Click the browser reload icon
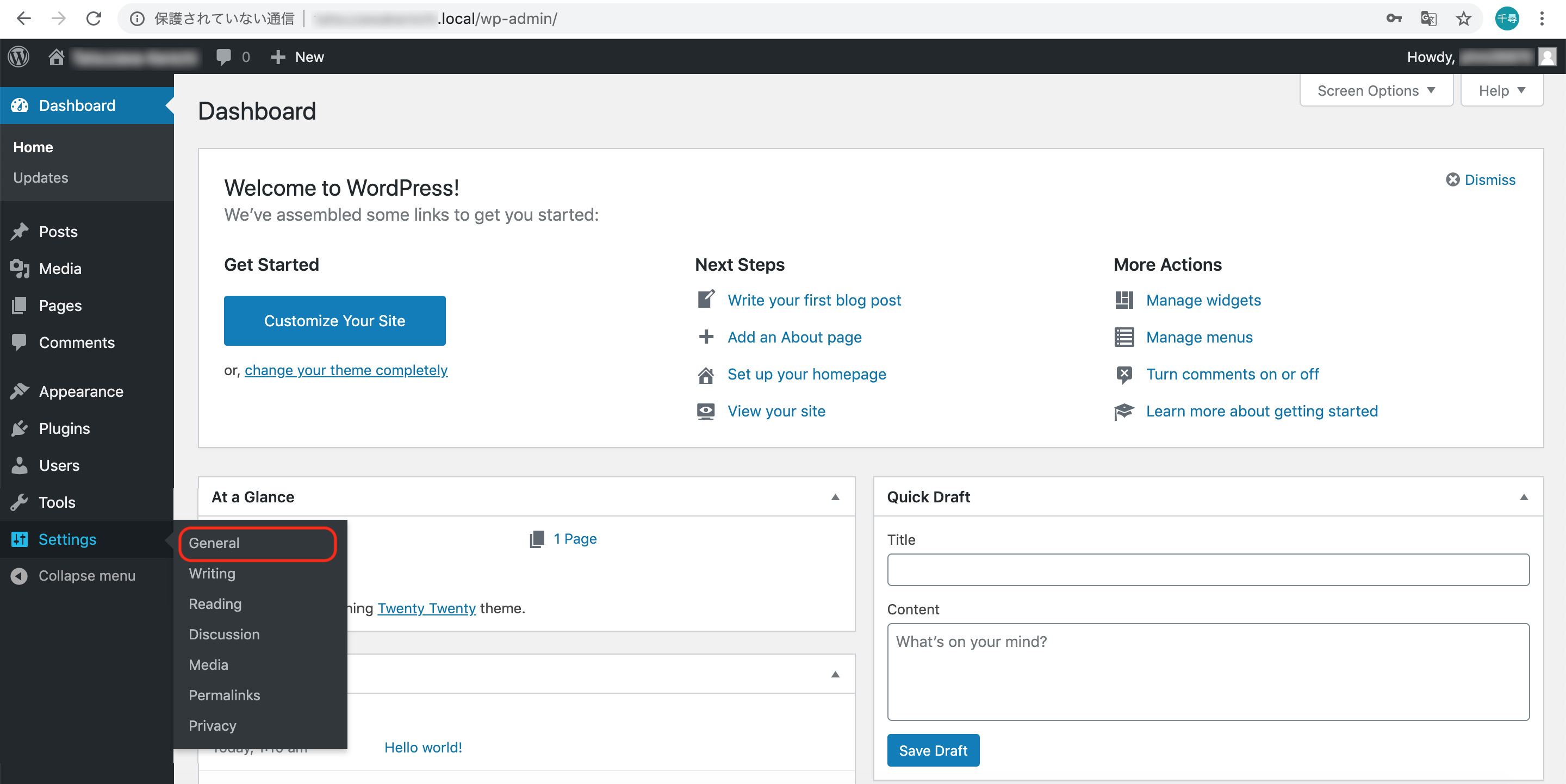1566x784 pixels. pos(93,18)
